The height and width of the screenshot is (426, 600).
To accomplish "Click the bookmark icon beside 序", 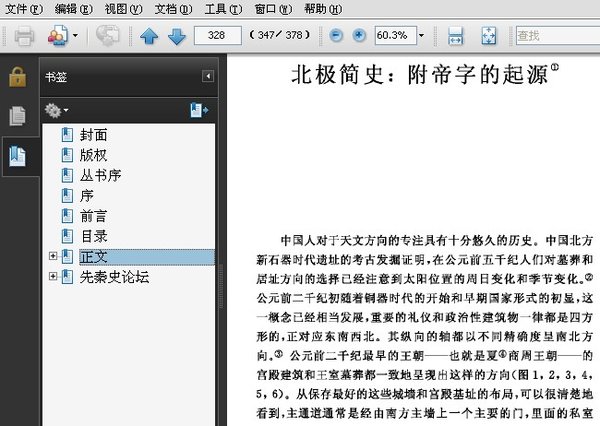I will point(67,196).
